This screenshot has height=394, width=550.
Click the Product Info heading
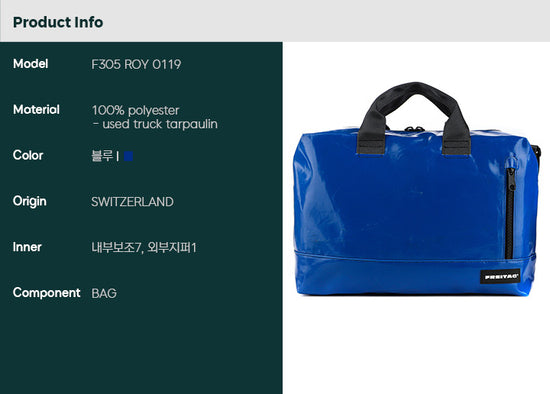tap(58, 22)
